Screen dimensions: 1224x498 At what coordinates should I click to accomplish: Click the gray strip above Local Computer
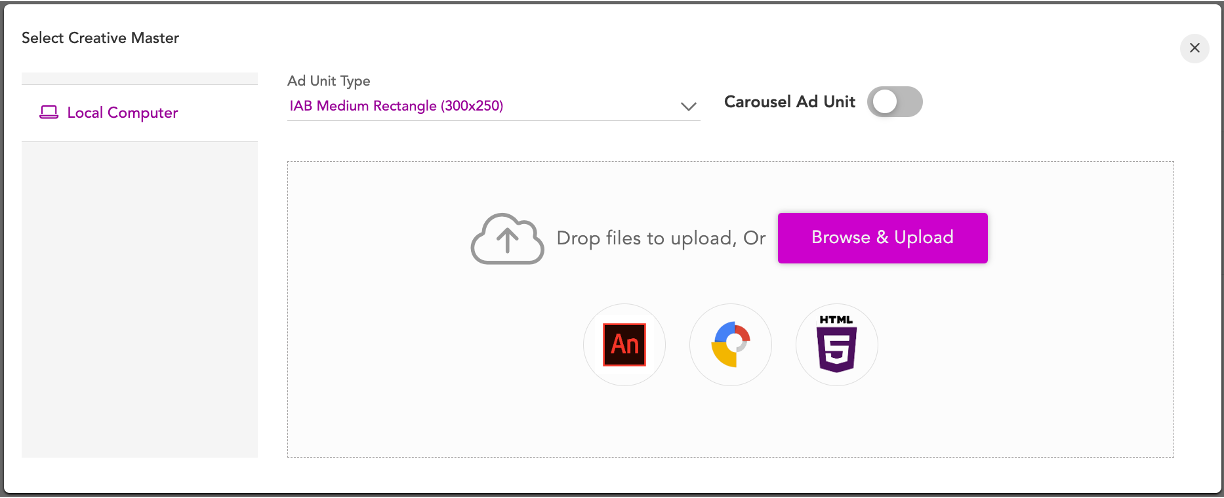pyautogui.click(x=140, y=78)
